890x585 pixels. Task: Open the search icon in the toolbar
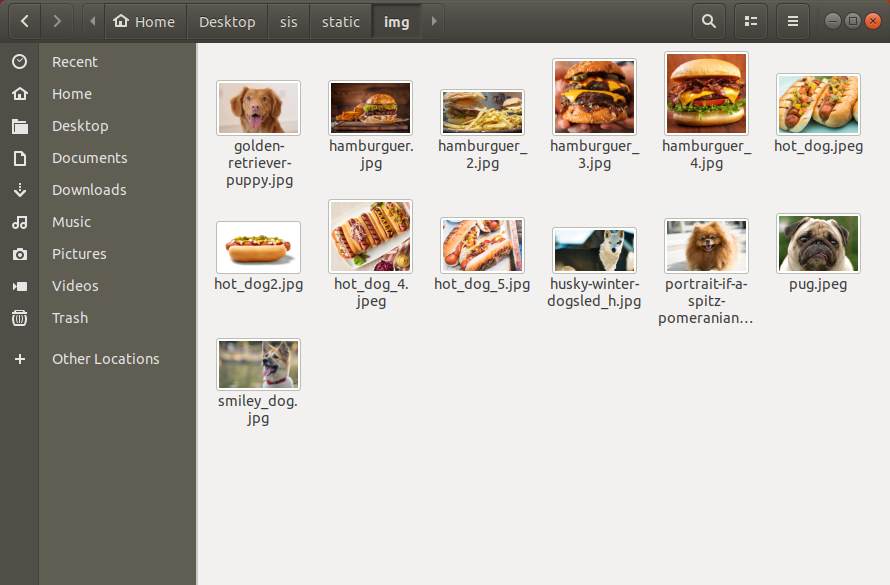point(706,20)
